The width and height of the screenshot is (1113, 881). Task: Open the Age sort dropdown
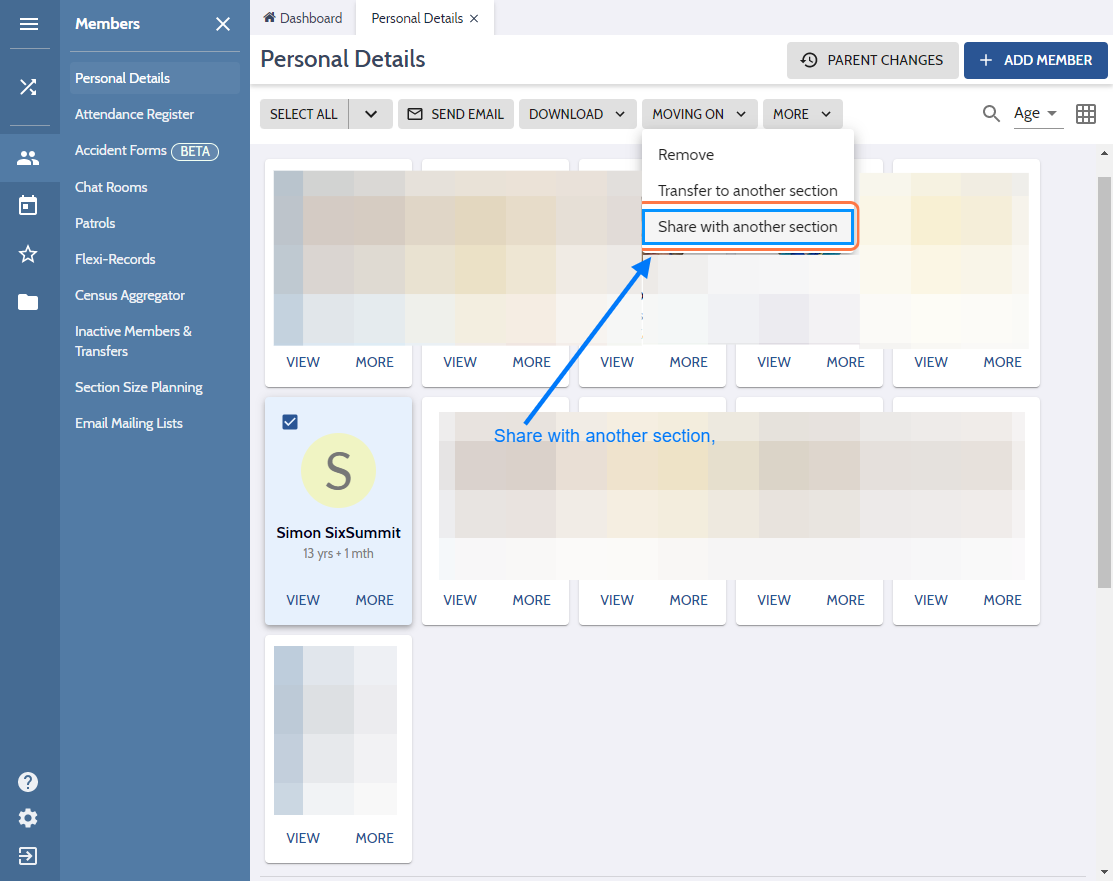click(x=1036, y=114)
